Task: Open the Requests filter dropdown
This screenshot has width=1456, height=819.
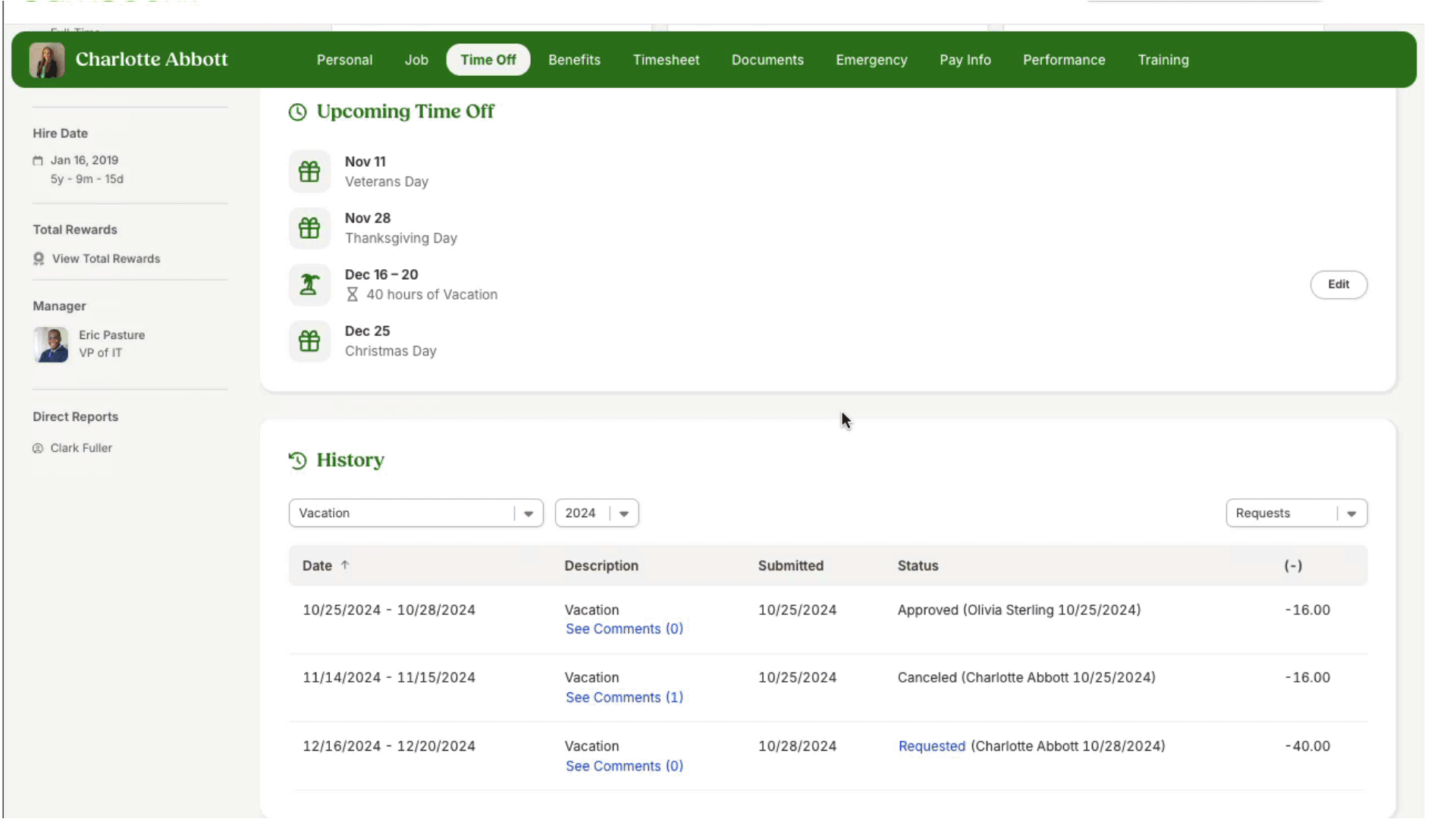Action: 1296,513
